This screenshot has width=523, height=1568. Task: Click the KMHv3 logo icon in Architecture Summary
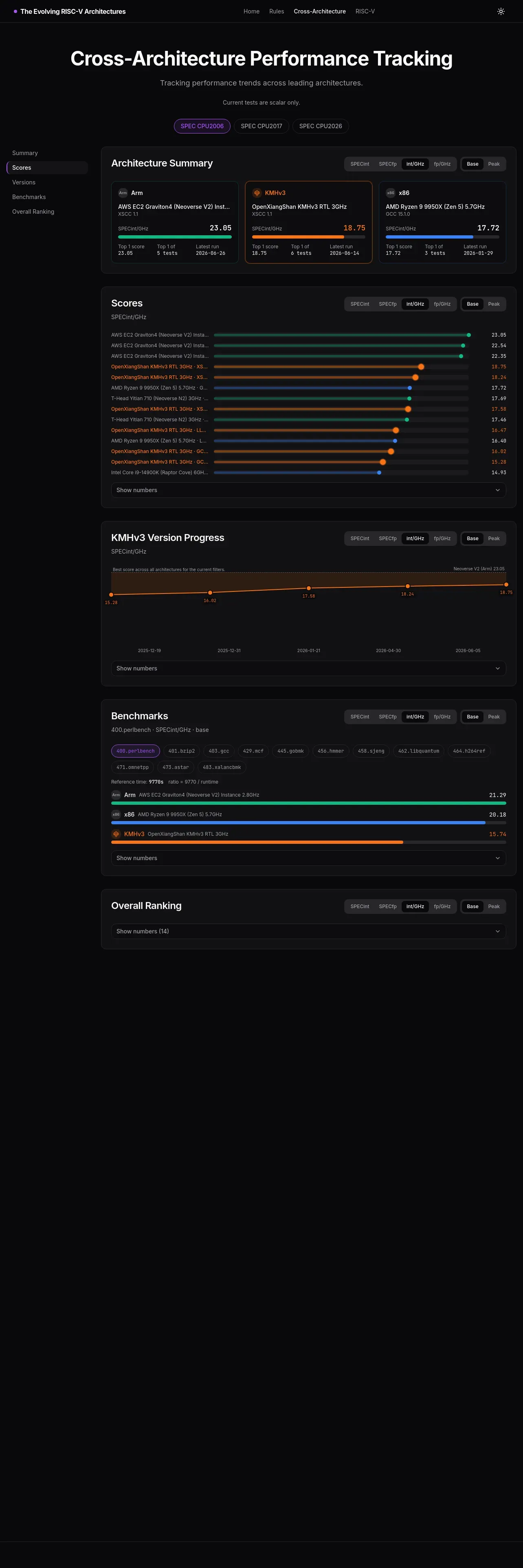tap(257, 193)
